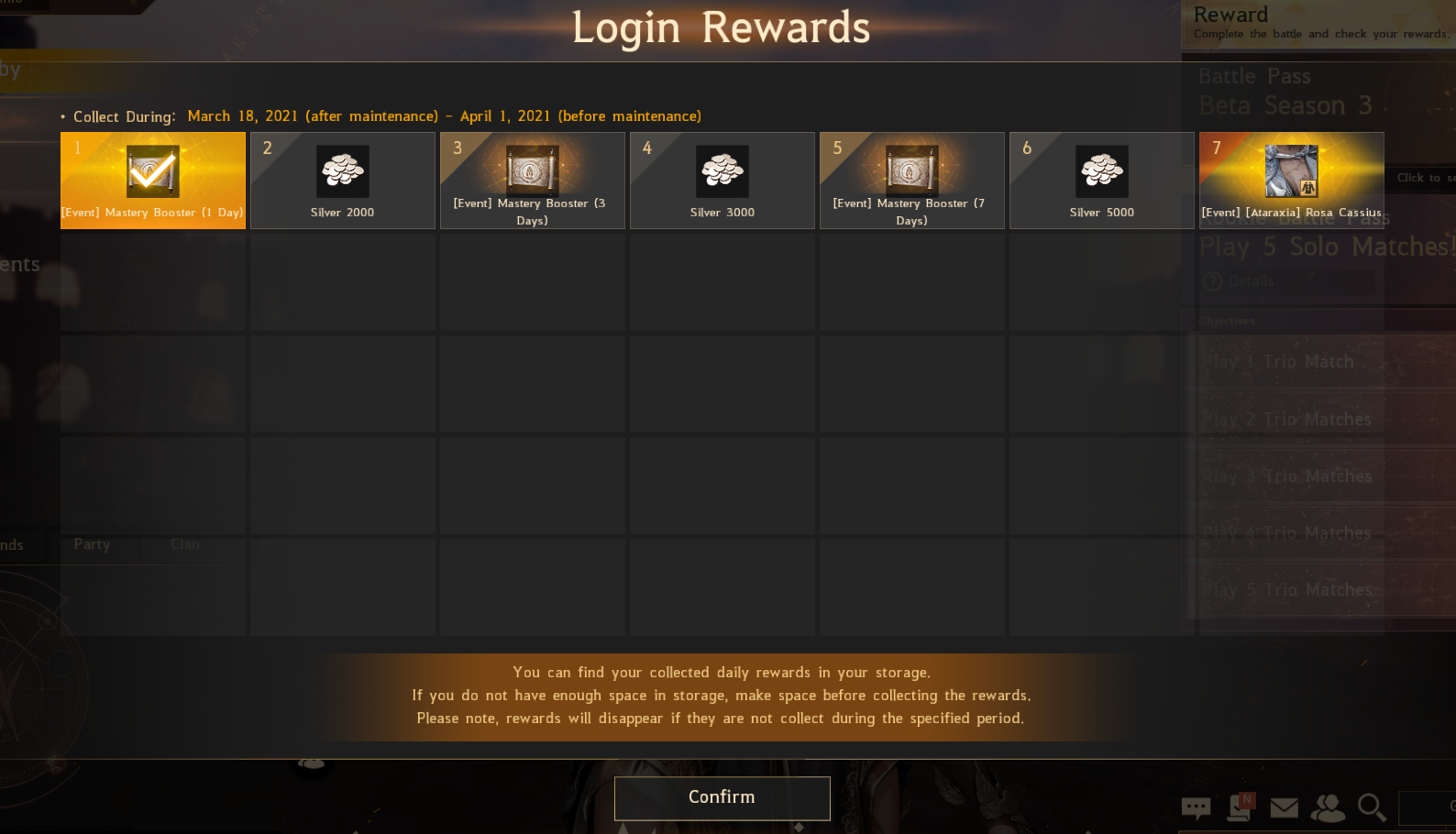Expand the Play 3 Trio Matches objective

(1322, 476)
